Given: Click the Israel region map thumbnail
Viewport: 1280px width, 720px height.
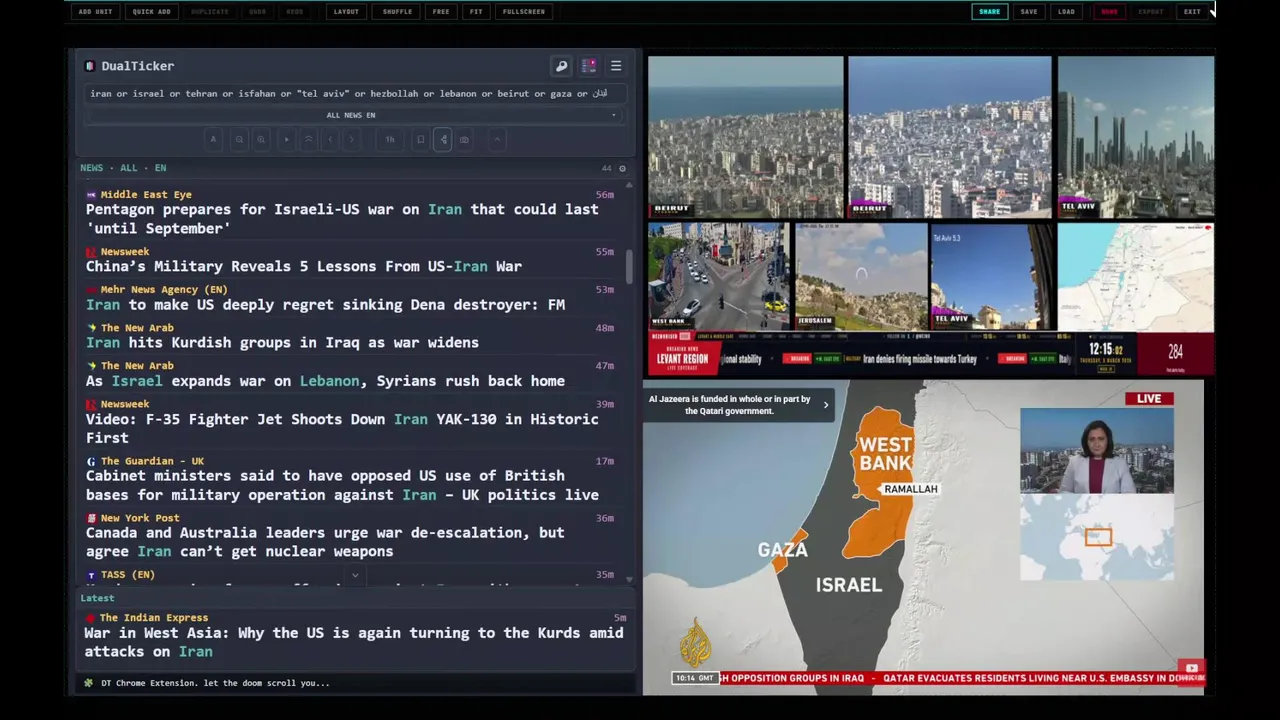Looking at the screenshot, I should (x=1136, y=277).
